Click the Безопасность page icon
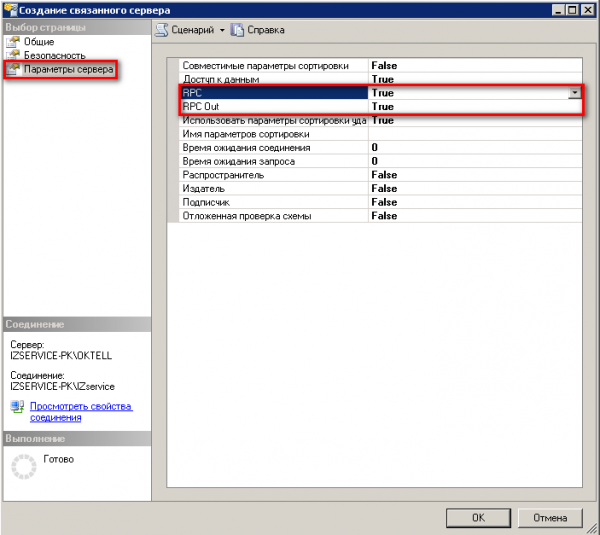The image size is (600, 535). [13, 55]
